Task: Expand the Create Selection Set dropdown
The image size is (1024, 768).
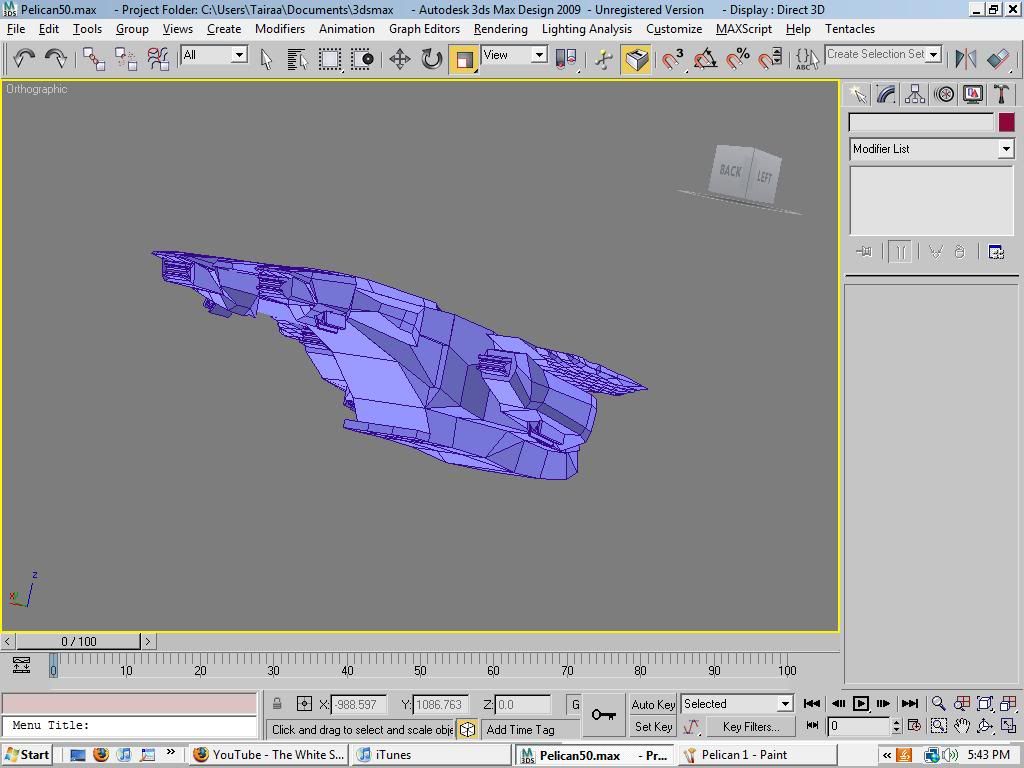Action: (x=934, y=55)
